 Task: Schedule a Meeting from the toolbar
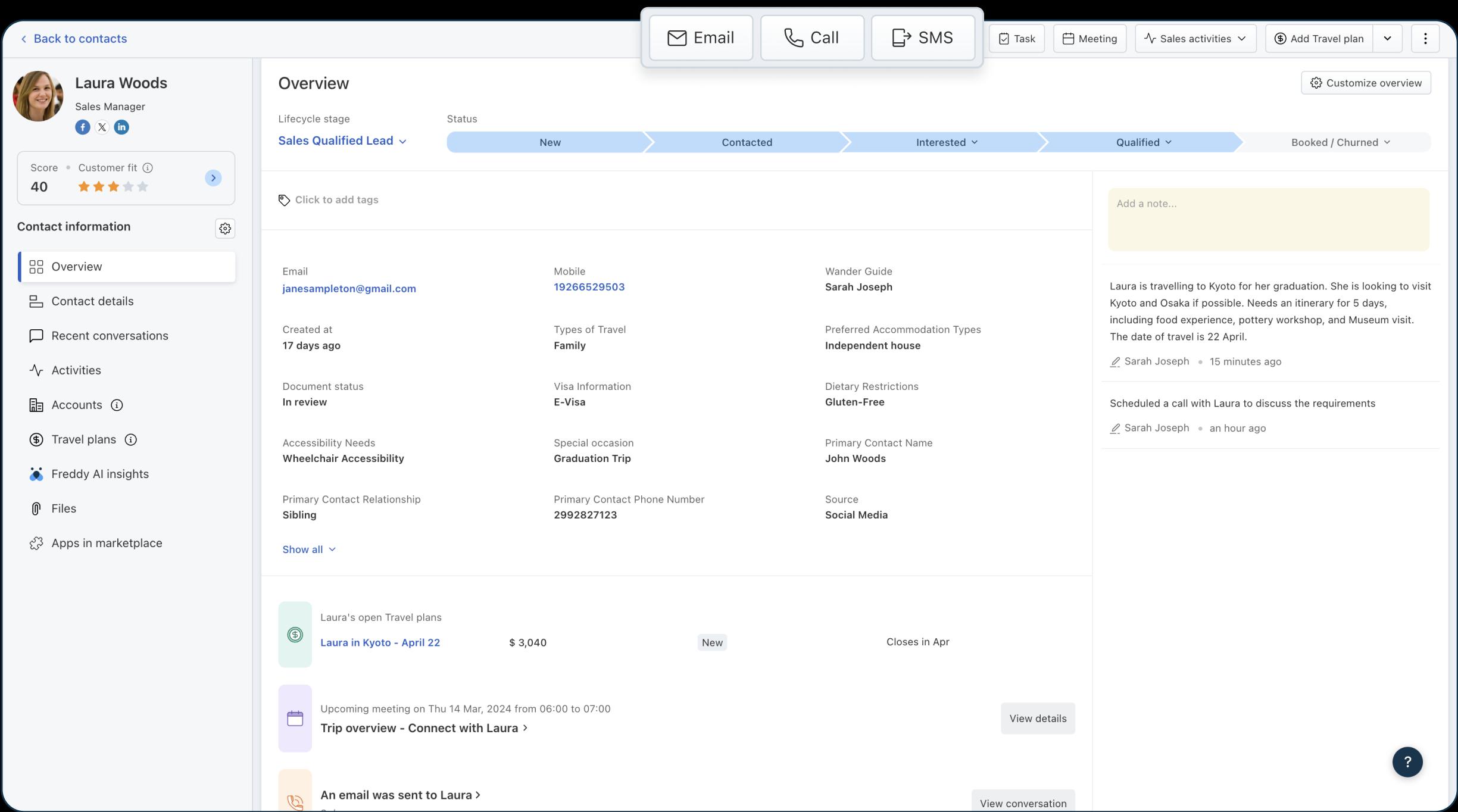(x=1089, y=39)
